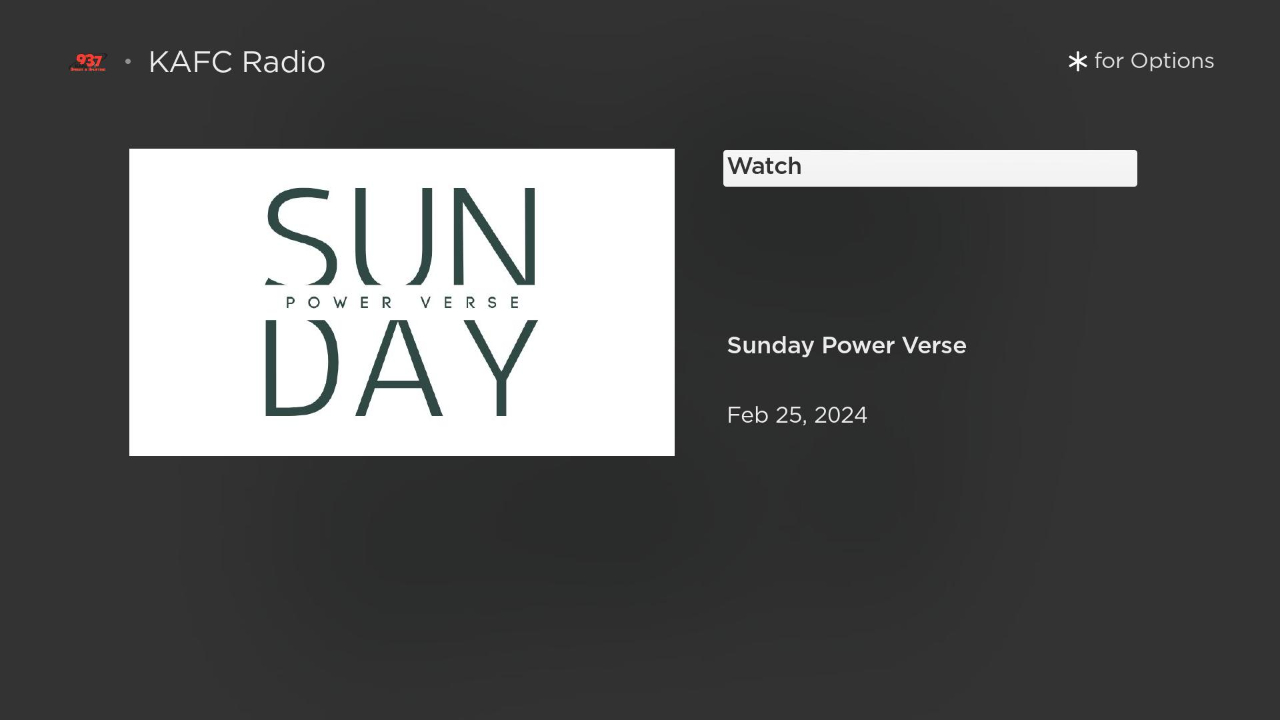Click the "POWER VERSE" text in the artwork
Screen dimensions: 1280x720
pyautogui.click(x=402, y=302)
